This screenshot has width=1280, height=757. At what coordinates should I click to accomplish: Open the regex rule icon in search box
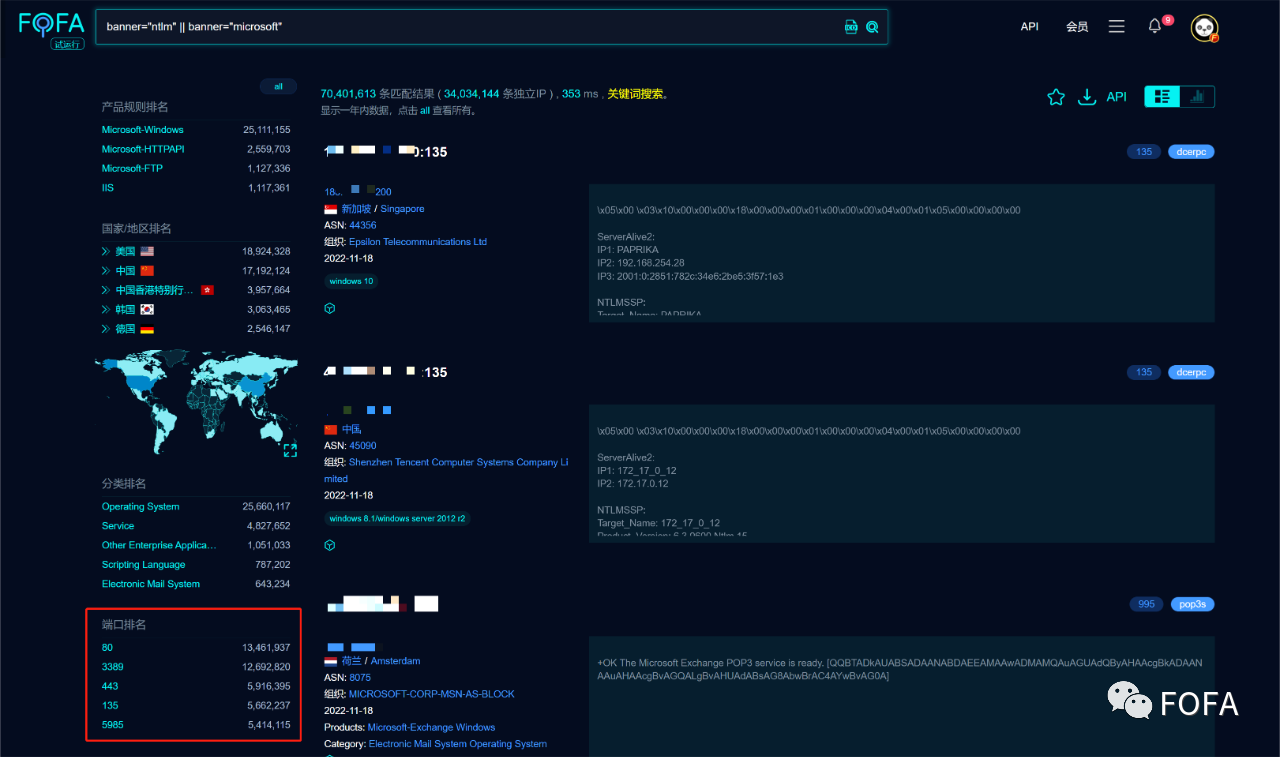pos(851,27)
